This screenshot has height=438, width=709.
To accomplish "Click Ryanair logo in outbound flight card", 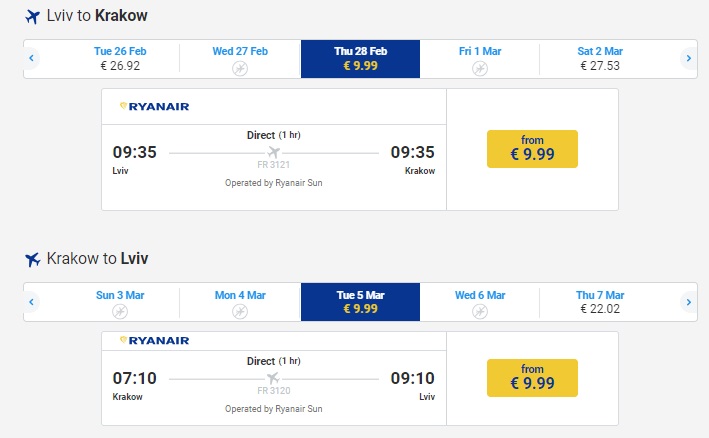I will (154, 106).
